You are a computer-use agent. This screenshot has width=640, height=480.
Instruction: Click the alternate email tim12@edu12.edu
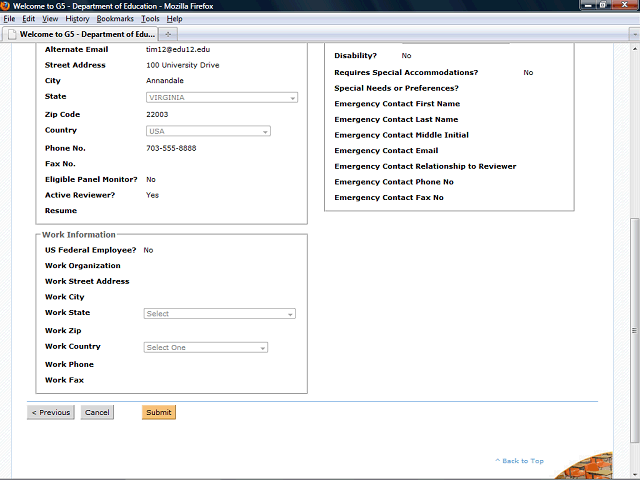[178, 49]
